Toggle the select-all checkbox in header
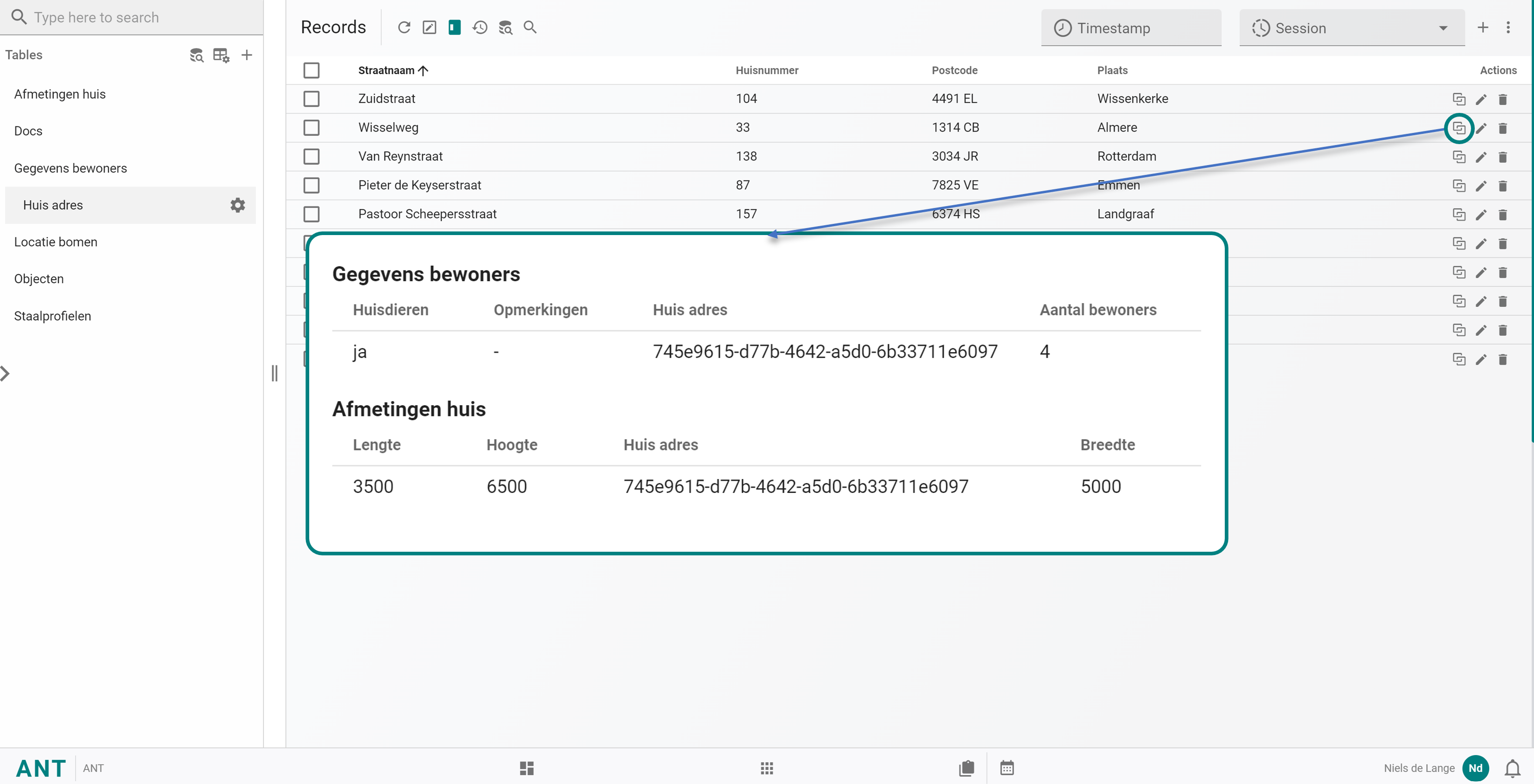 click(312, 70)
